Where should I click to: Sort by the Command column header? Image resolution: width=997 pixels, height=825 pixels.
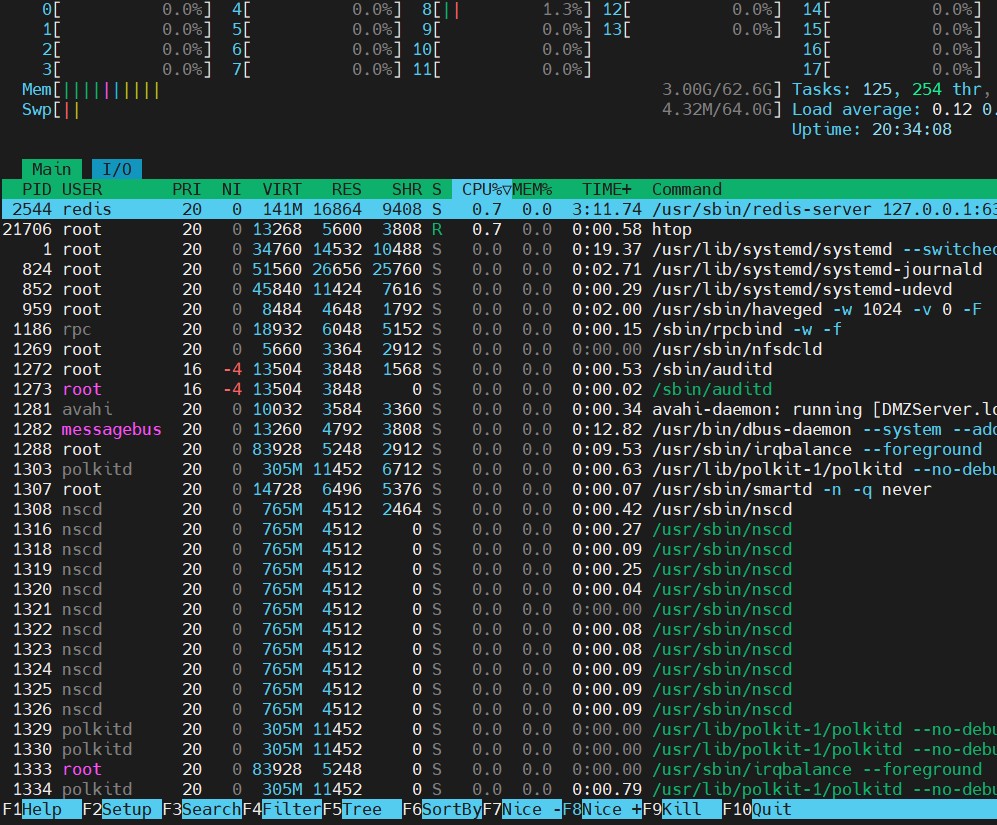(687, 189)
